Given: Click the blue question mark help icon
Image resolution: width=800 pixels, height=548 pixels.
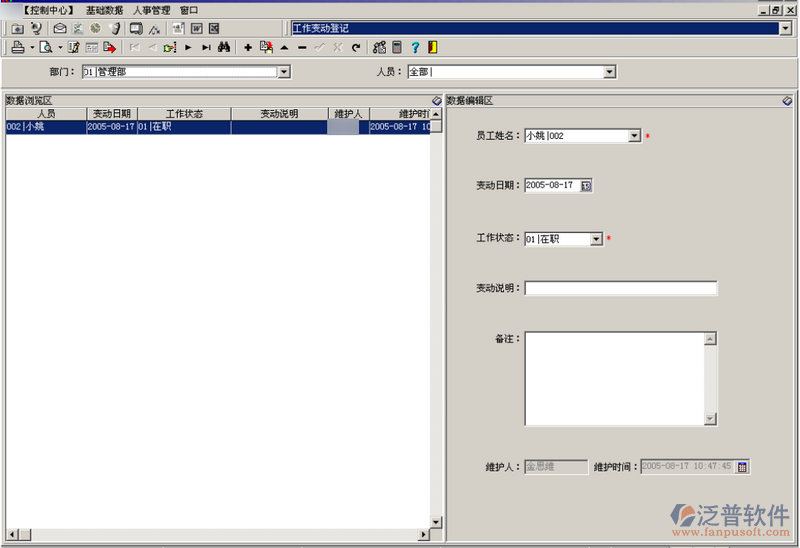Looking at the screenshot, I should coord(415,47).
